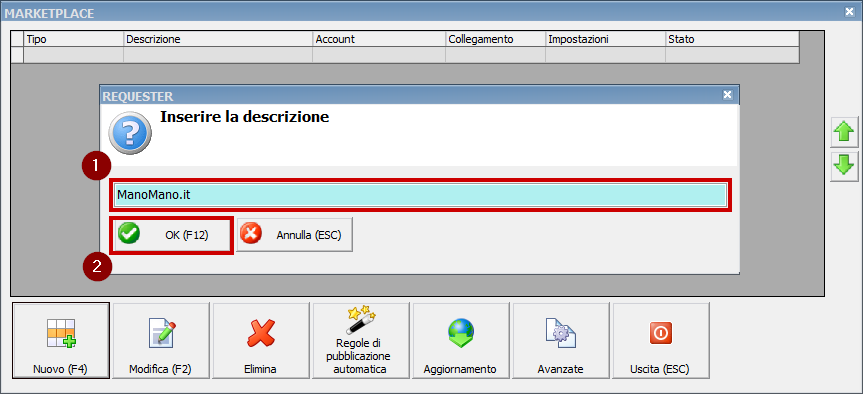Click the Tipo column header
This screenshot has height=394, width=863.
click(x=74, y=39)
